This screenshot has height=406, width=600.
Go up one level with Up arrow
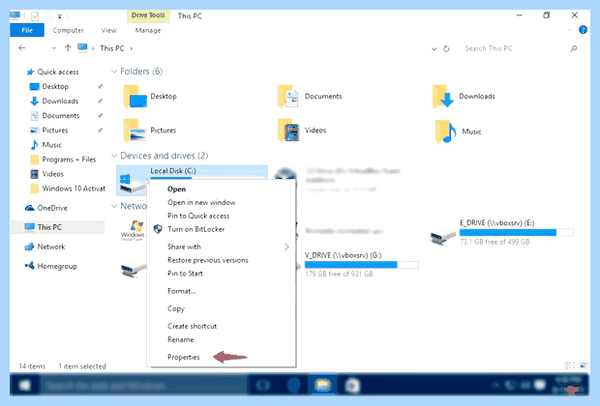tap(68, 48)
